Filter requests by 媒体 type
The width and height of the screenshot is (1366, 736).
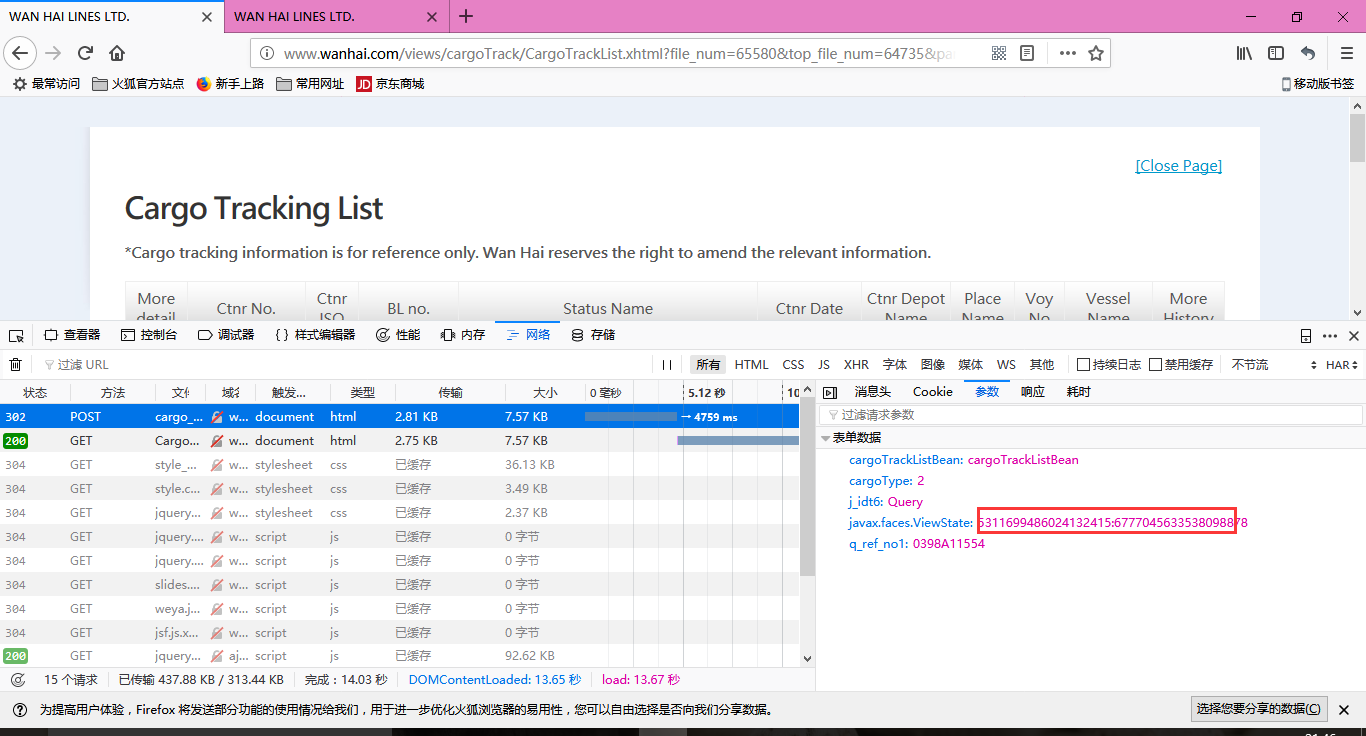[x=971, y=365]
